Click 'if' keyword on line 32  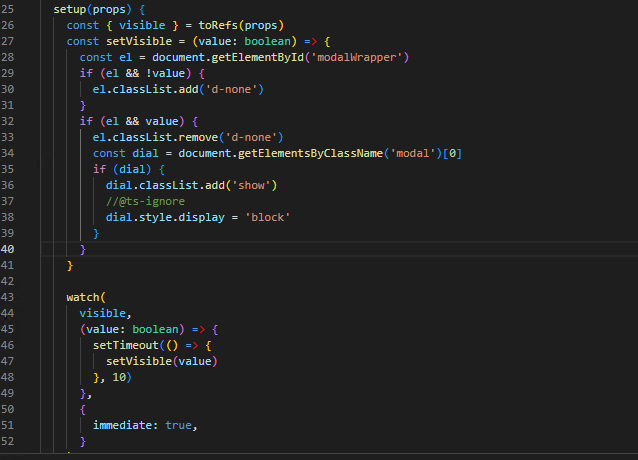[86, 121]
